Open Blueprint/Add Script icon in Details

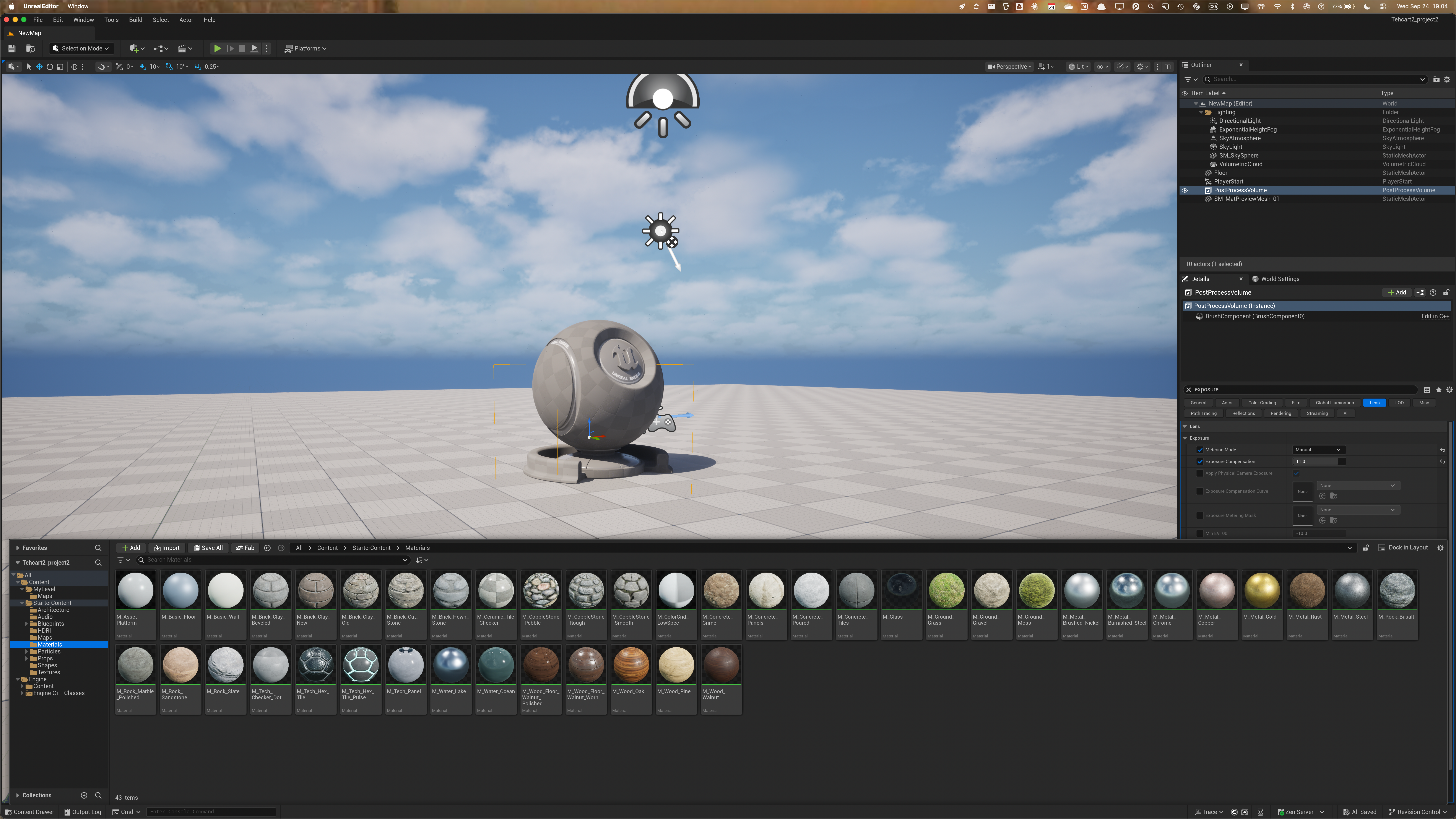click(x=1420, y=293)
